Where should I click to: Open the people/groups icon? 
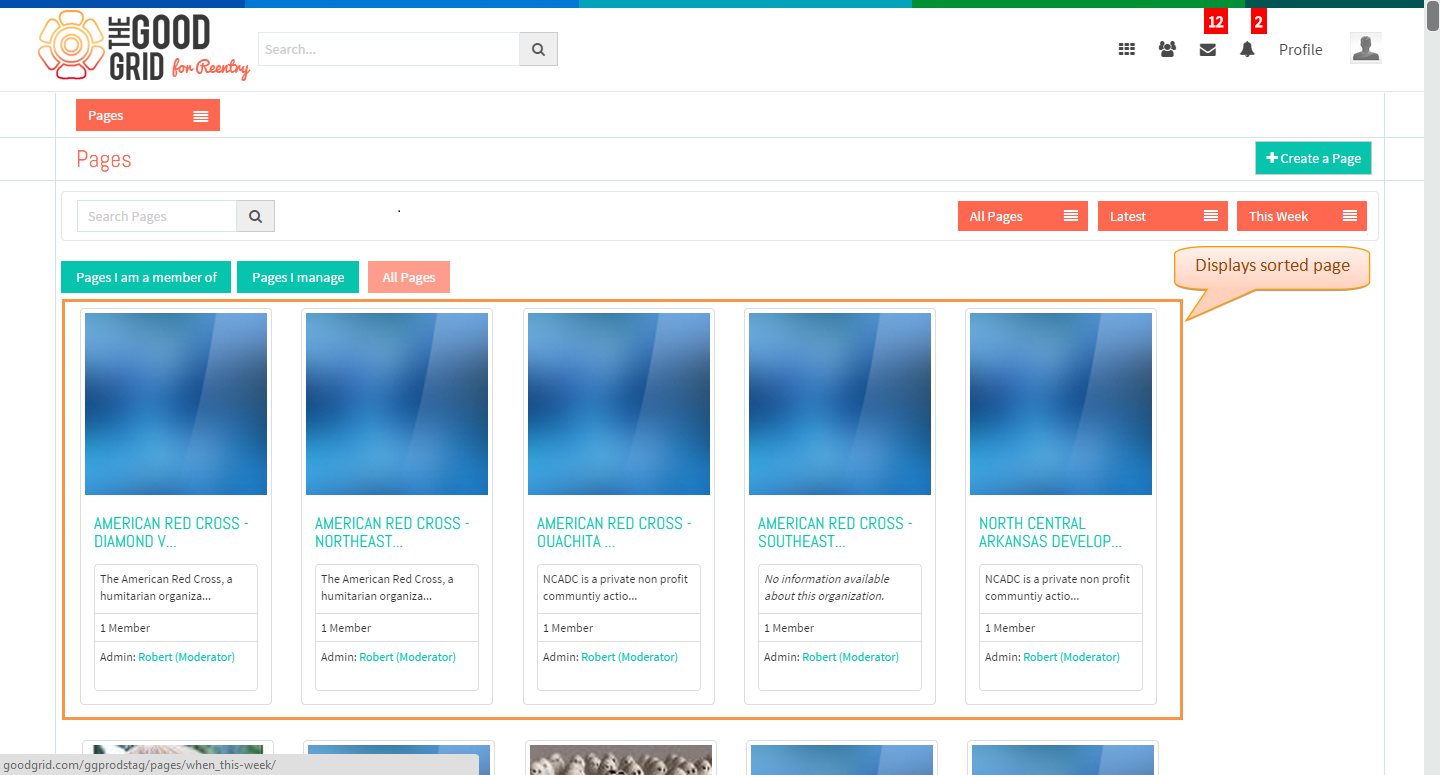1167,49
